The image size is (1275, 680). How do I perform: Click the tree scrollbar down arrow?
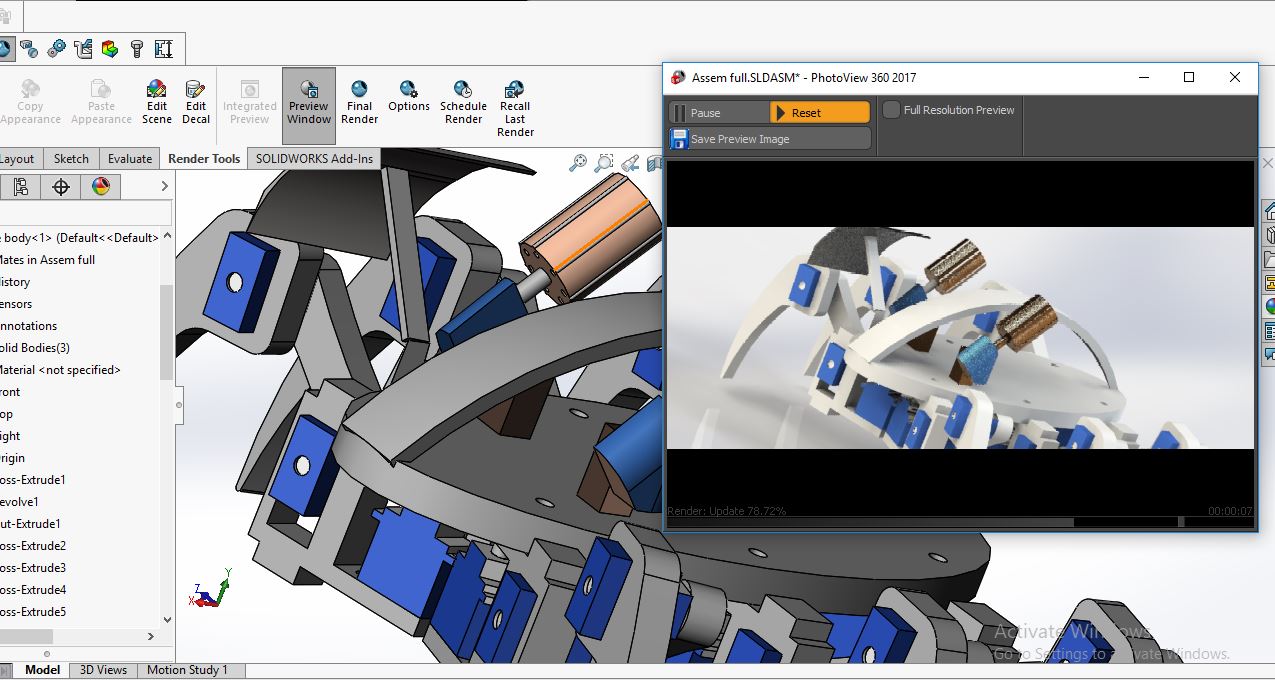[167, 620]
